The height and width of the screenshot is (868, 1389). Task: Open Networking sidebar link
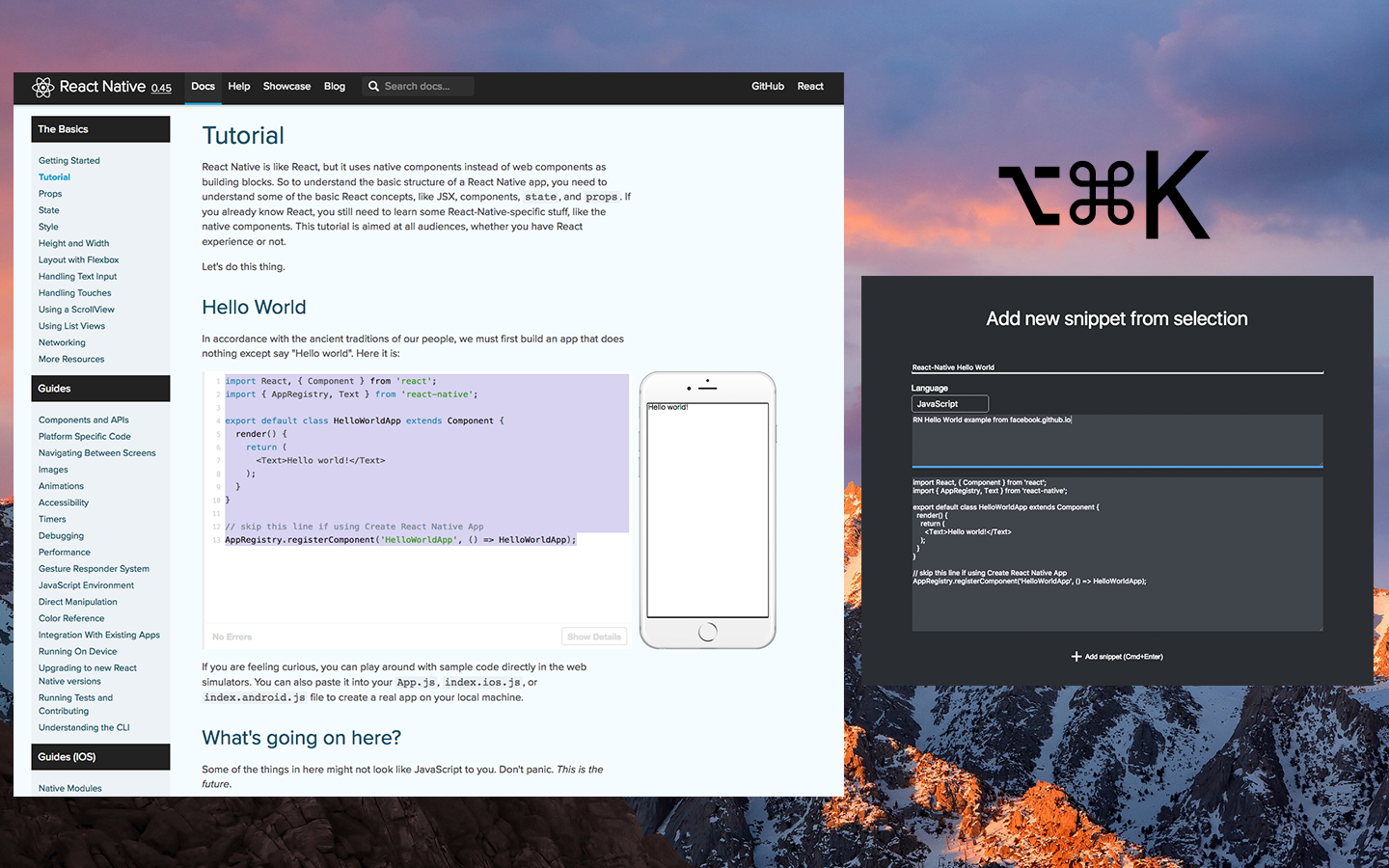tap(62, 342)
